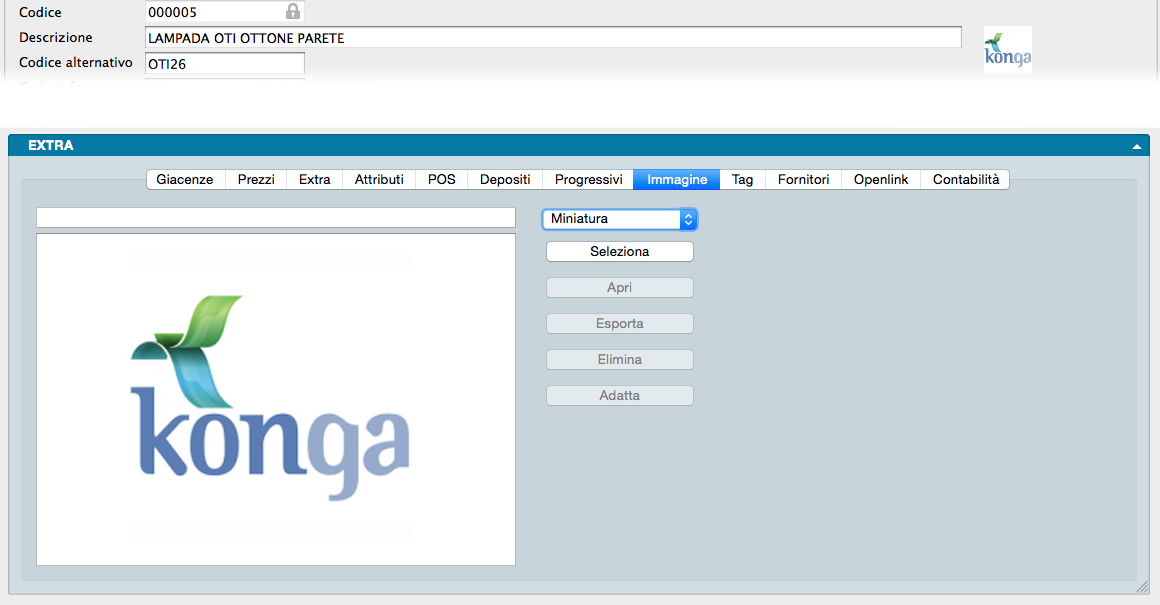The image size is (1160, 605).
Task: Click the lock icon beside Codice field
Action: click(x=292, y=12)
